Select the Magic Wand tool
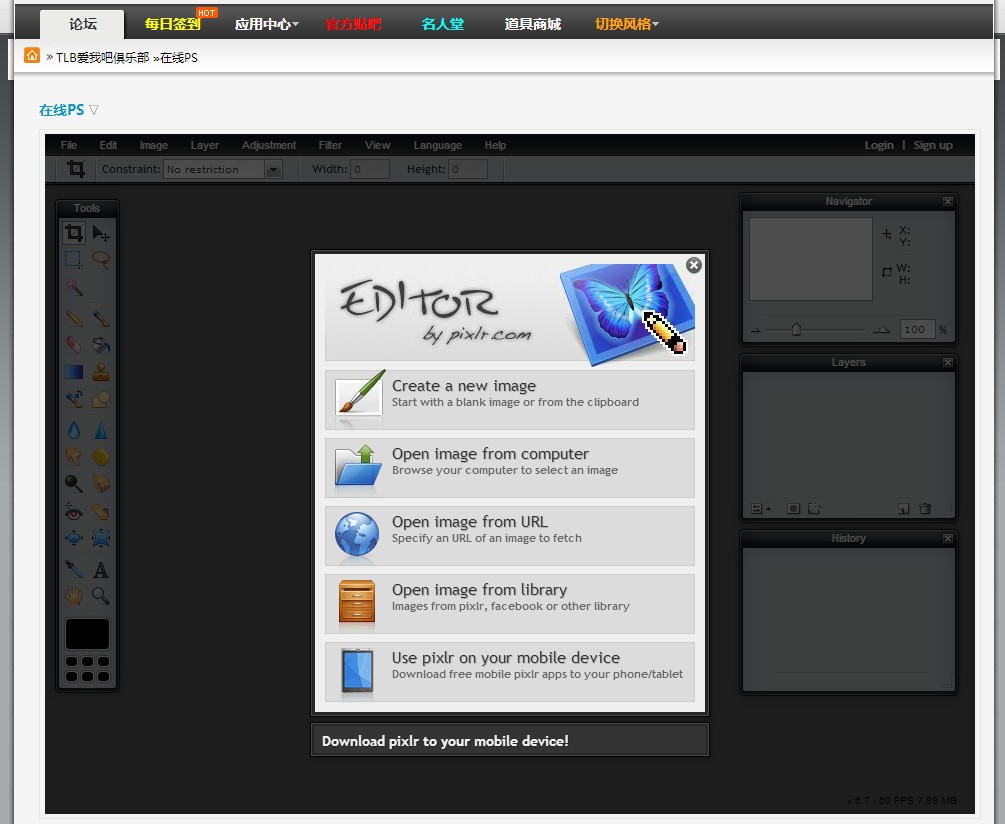 point(74,287)
